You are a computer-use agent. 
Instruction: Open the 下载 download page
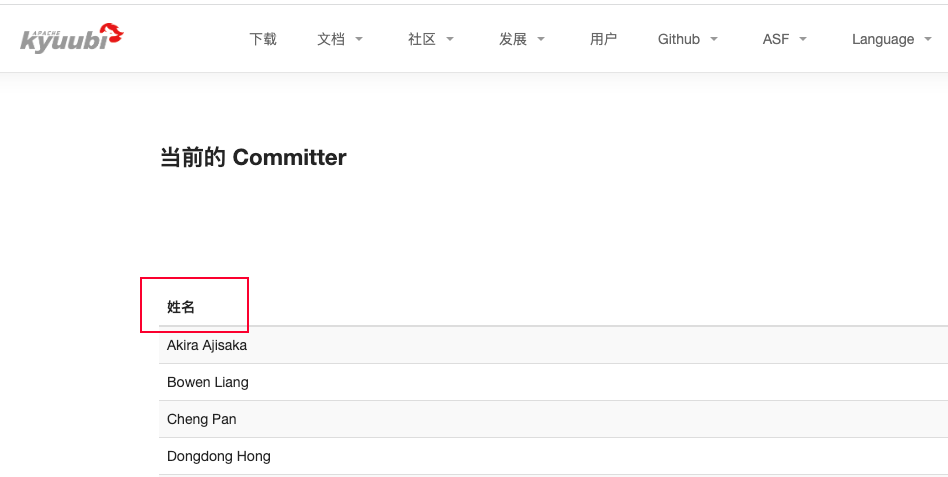(263, 39)
